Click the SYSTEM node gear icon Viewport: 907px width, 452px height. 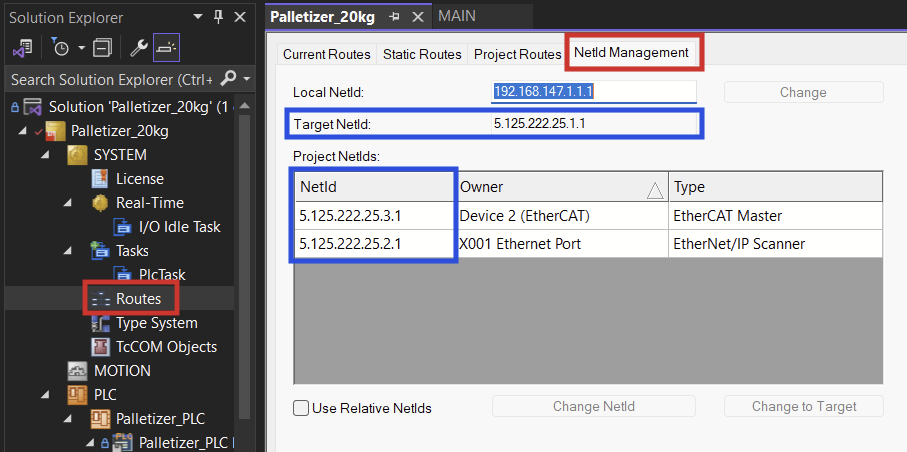(x=77, y=155)
